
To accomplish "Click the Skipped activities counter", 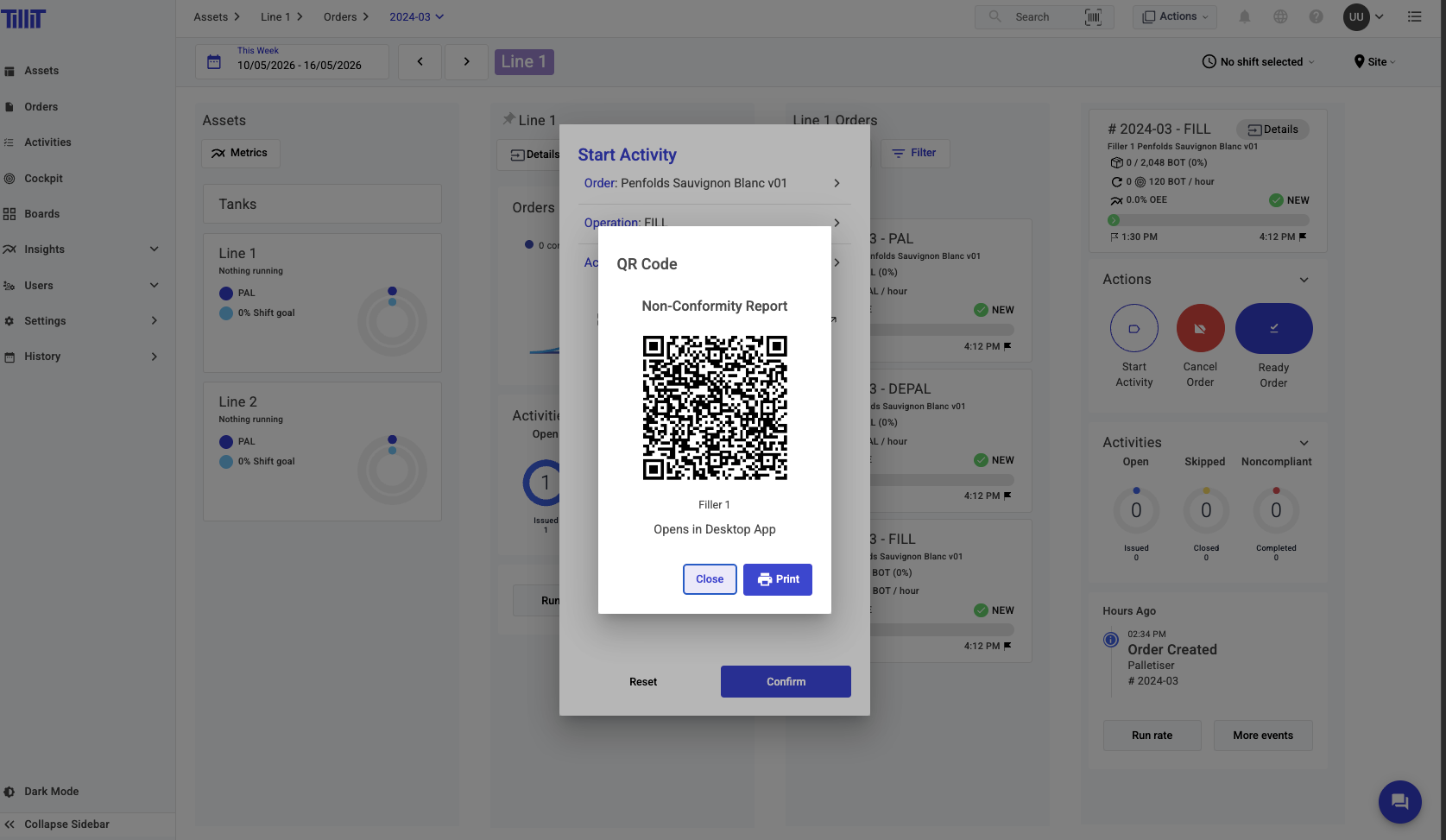I will [x=1206, y=511].
